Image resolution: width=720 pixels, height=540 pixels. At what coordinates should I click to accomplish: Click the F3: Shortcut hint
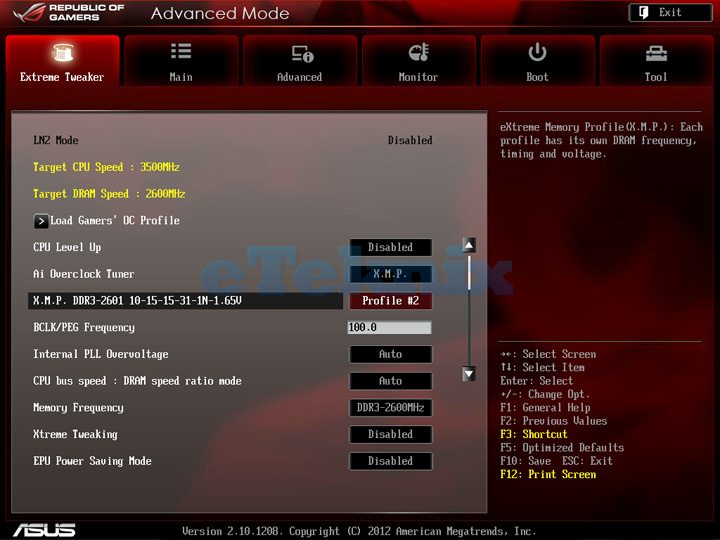click(534, 434)
